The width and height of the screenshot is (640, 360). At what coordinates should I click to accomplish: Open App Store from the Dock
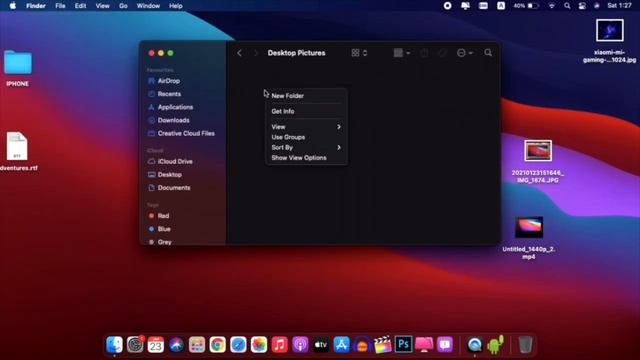[341, 345]
